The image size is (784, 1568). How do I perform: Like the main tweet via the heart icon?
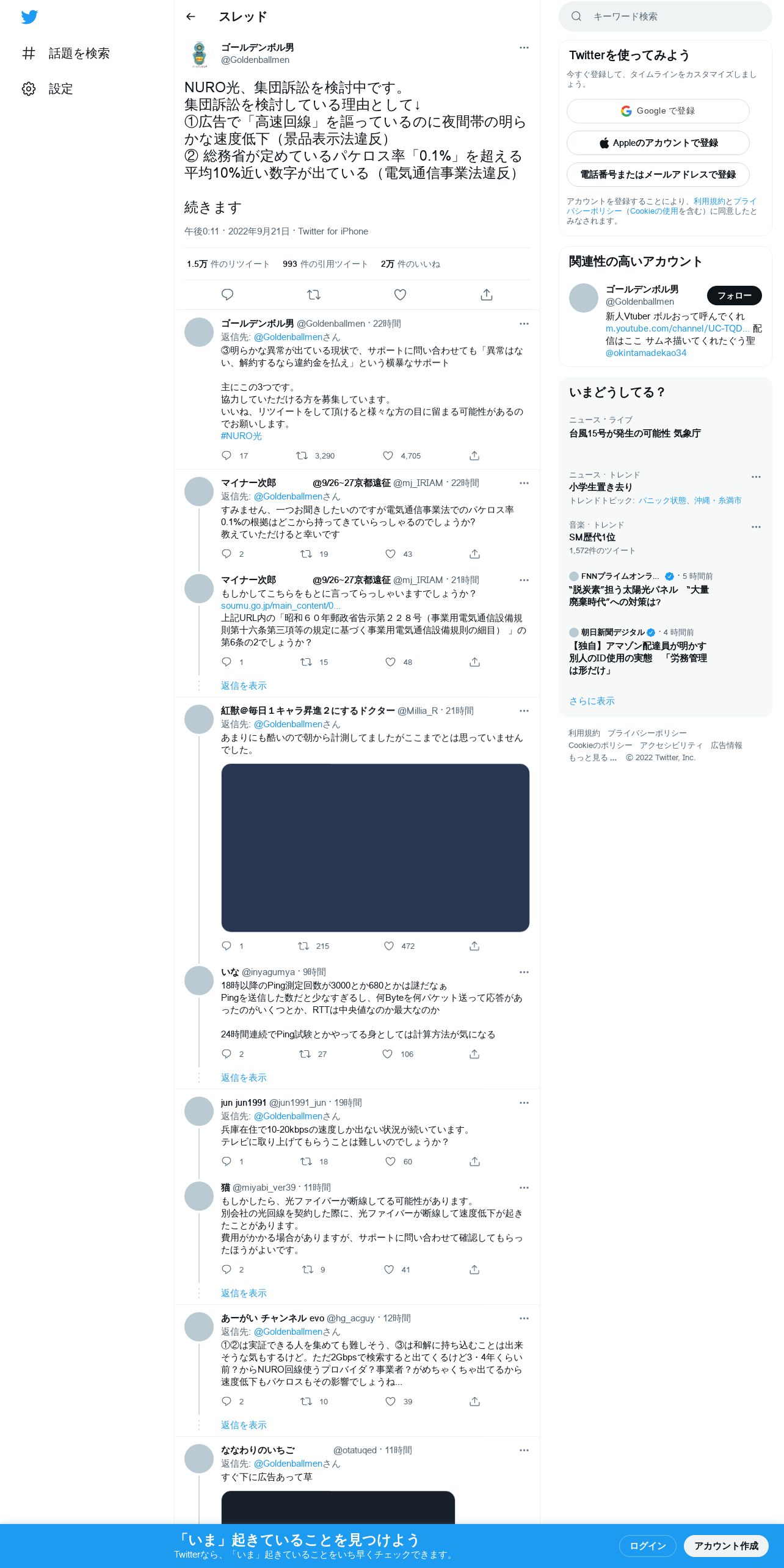(400, 295)
